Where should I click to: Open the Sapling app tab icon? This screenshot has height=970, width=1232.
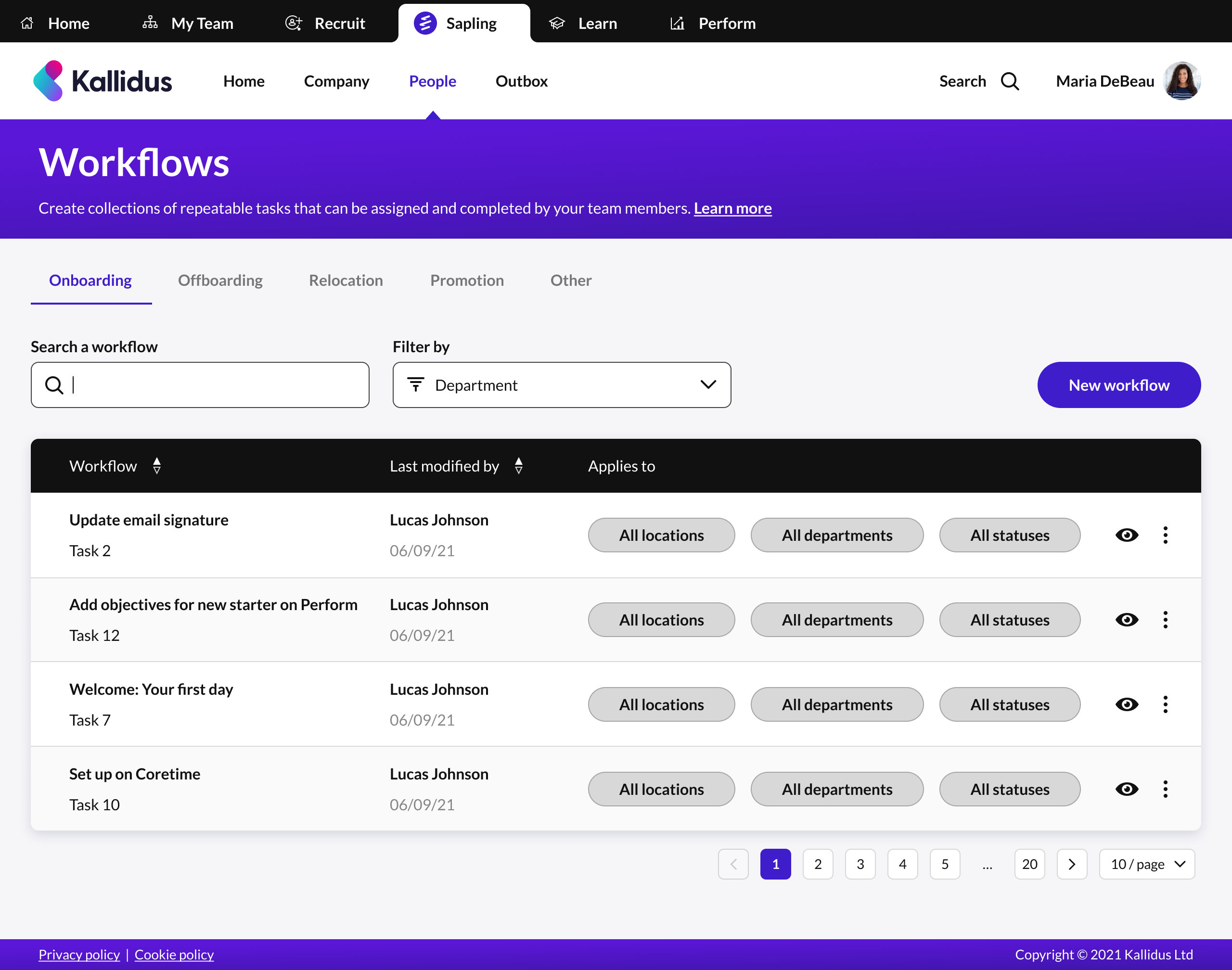[425, 23]
